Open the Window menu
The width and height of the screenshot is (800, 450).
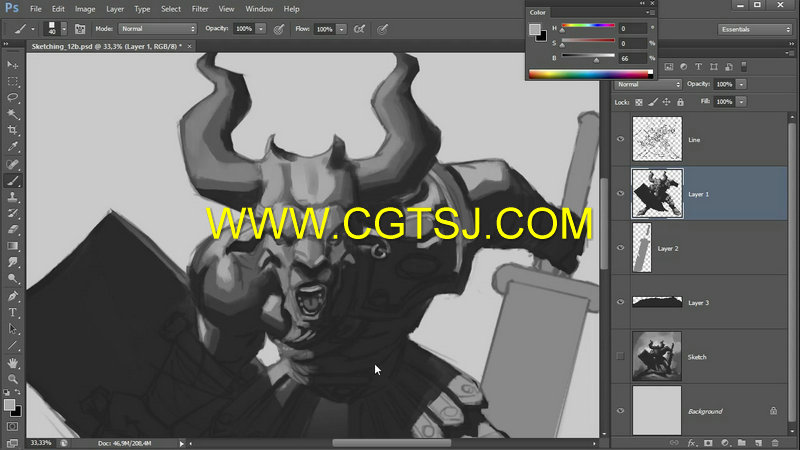259,9
